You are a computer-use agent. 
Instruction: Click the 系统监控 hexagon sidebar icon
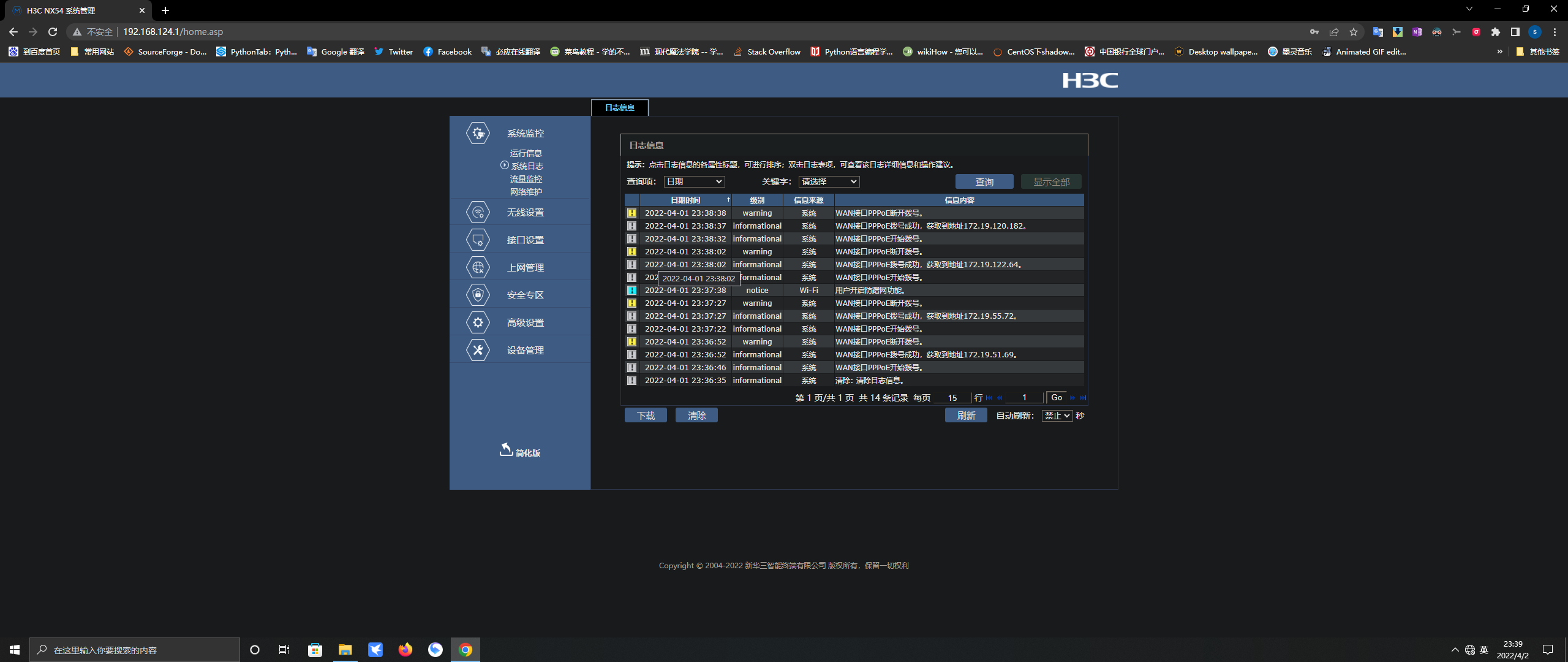point(478,133)
